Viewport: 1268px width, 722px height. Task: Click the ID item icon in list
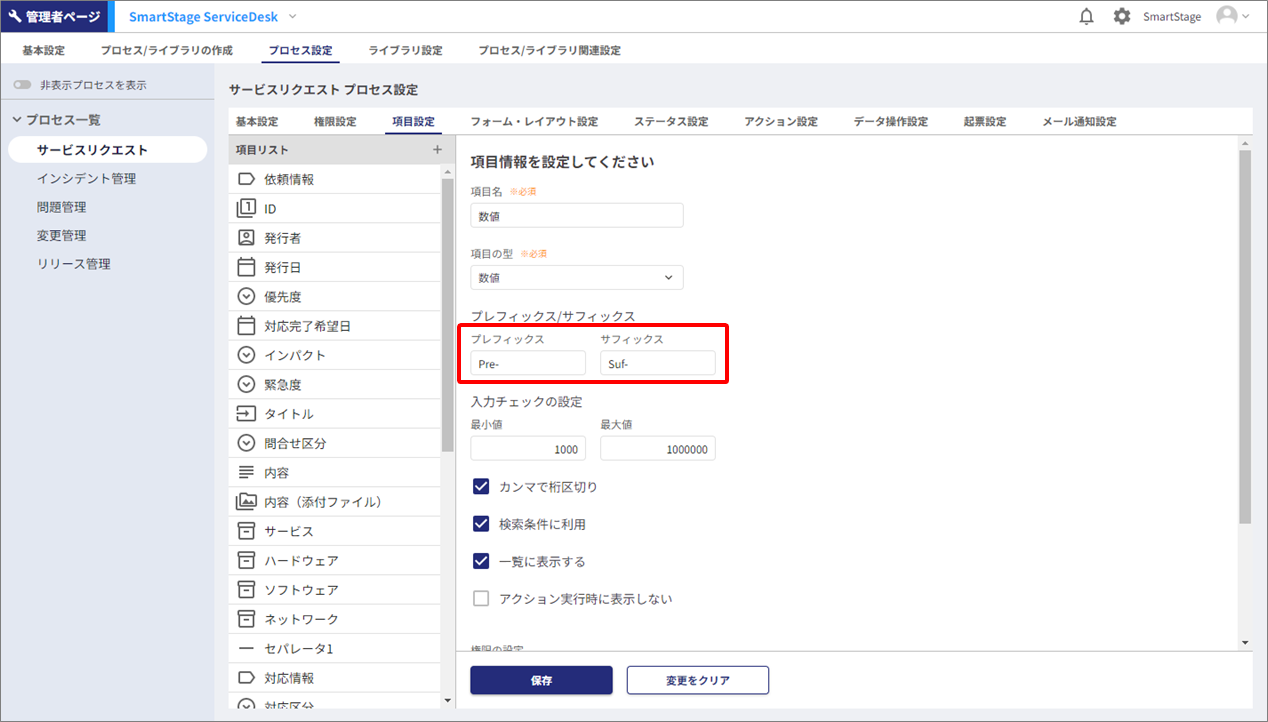point(246,209)
